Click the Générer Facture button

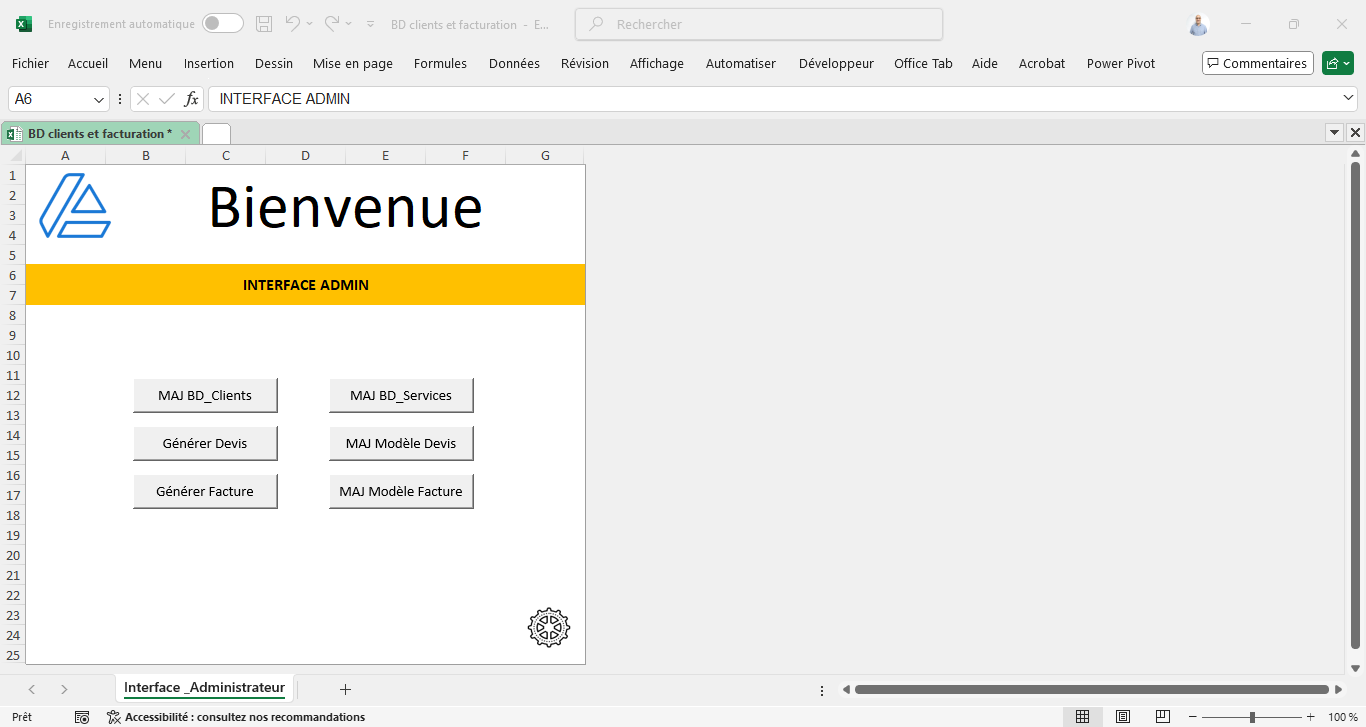coord(205,491)
